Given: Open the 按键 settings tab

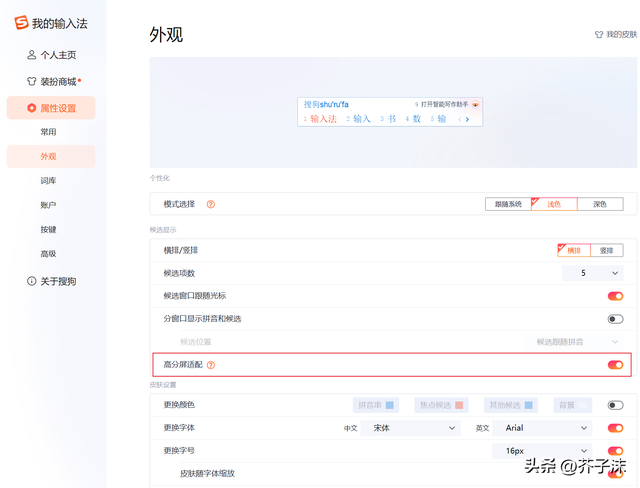Looking at the screenshot, I should tap(48, 229).
